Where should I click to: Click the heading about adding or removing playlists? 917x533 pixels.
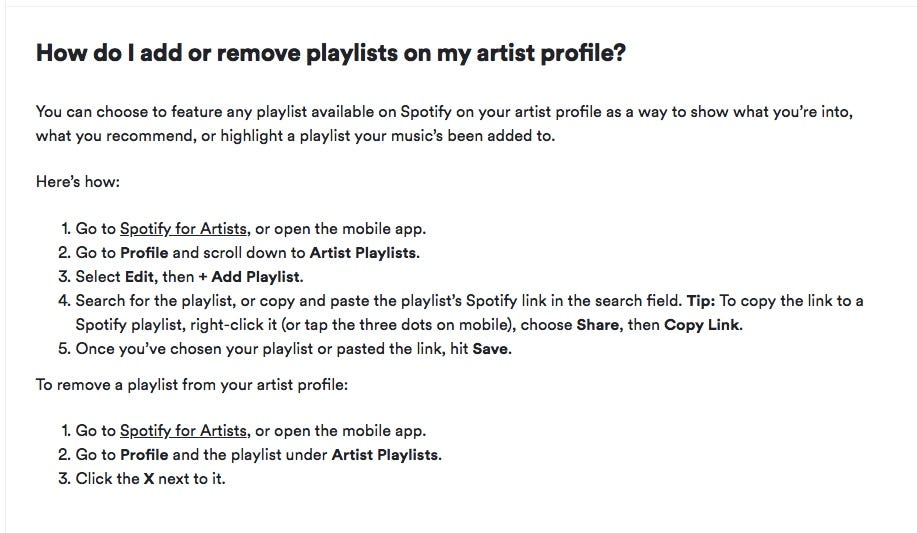[x=331, y=53]
